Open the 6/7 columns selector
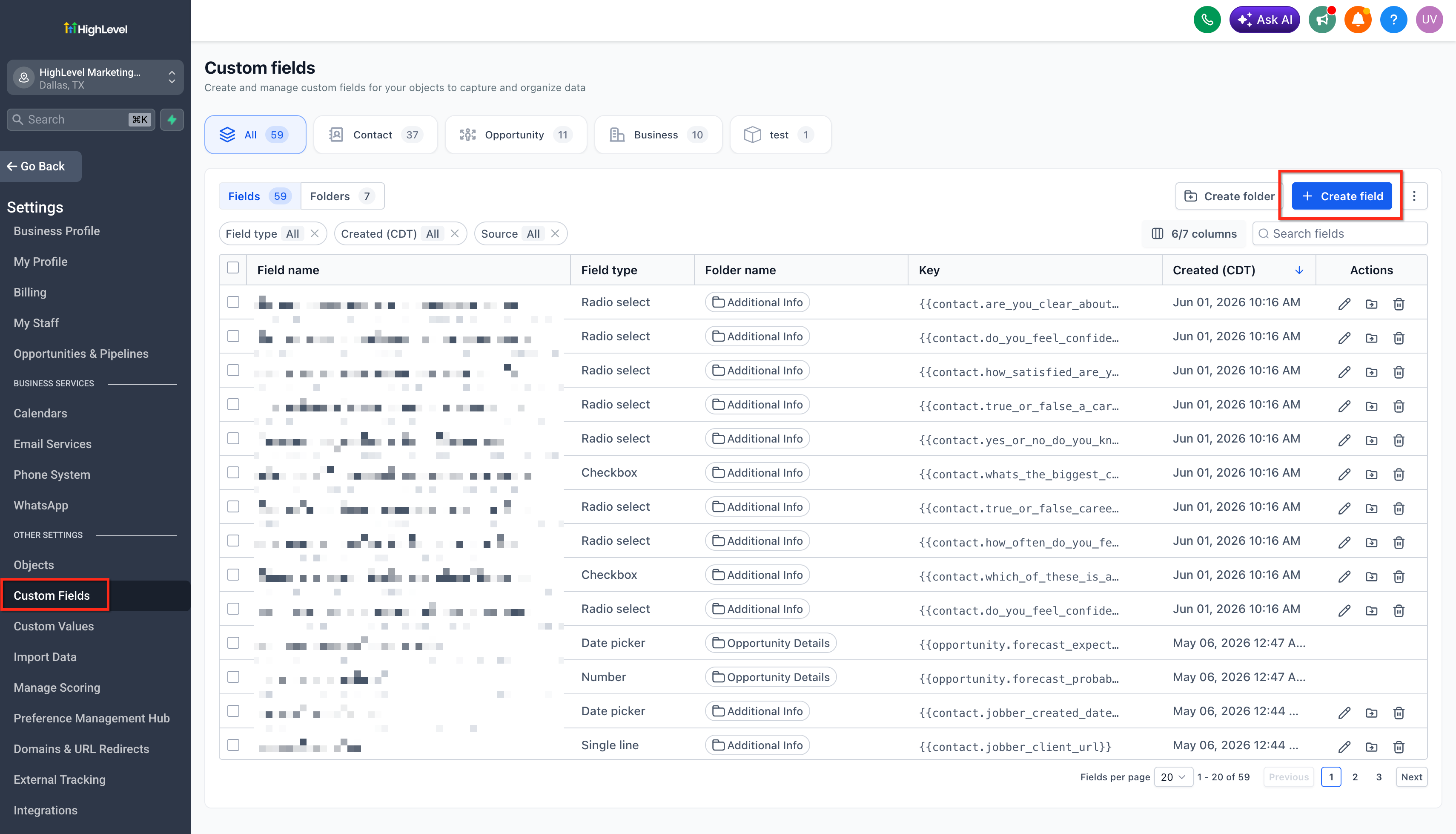 pos(1195,234)
